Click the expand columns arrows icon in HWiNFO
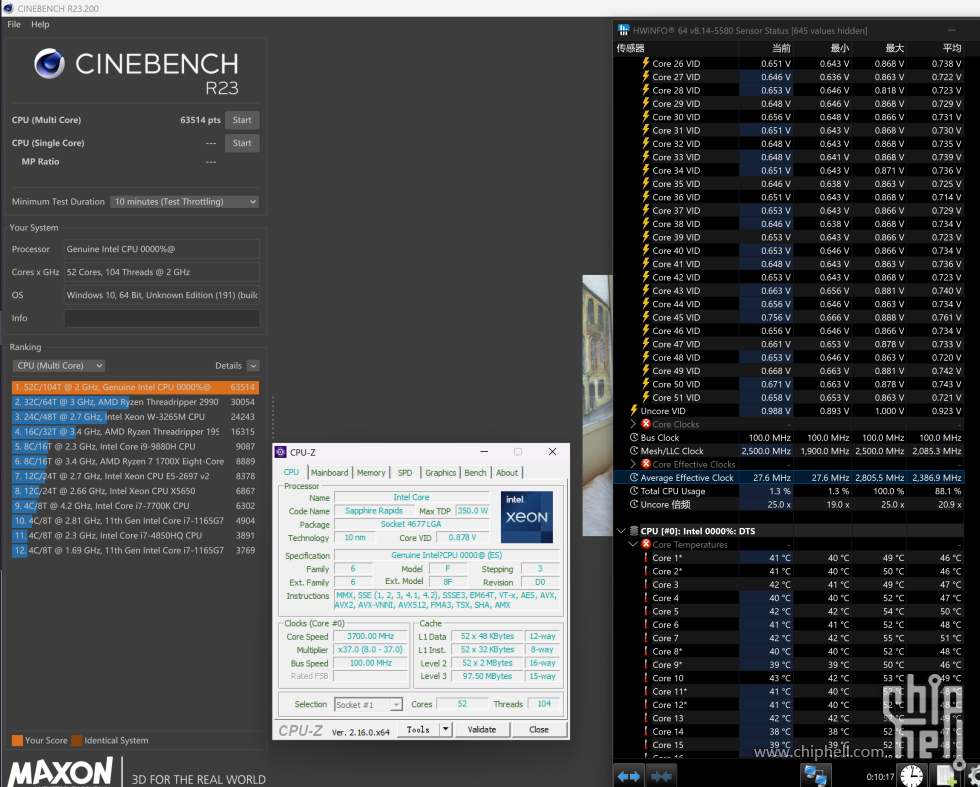The height and width of the screenshot is (787, 980). point(628,776)
